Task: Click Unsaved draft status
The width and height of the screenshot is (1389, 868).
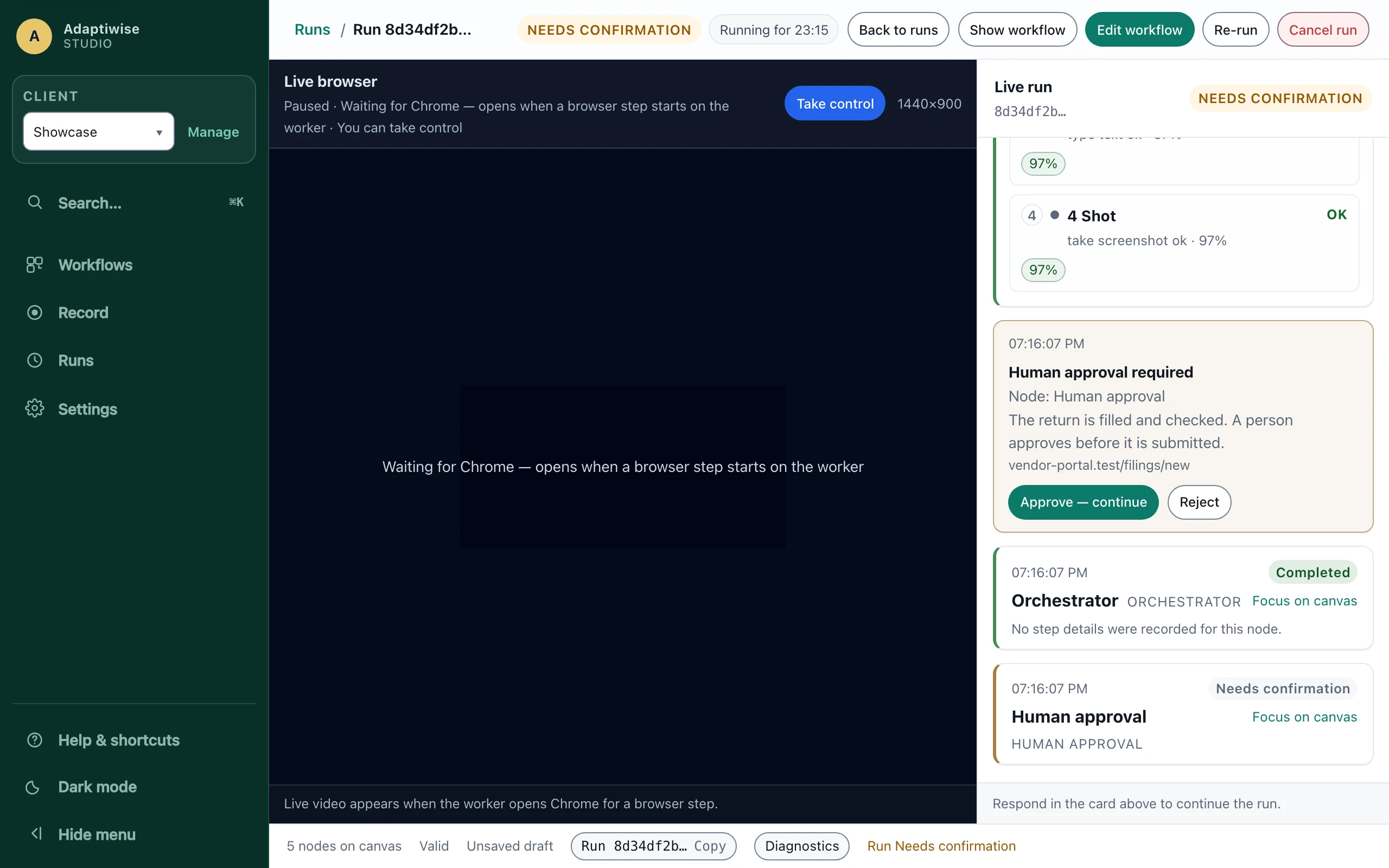Action: click(x=509, y=846)
